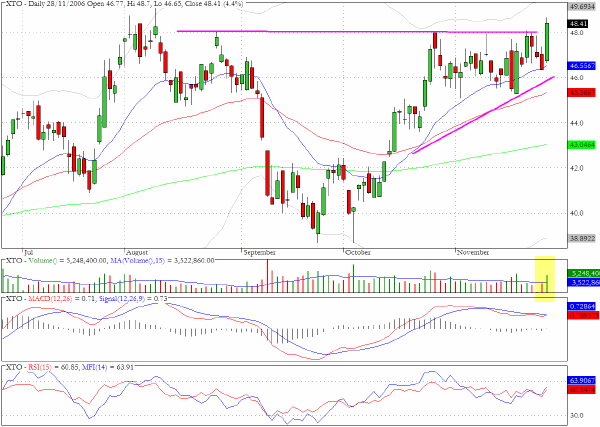
Task: Click the 48.0 price axis label
Action: (x=576, y=33)
